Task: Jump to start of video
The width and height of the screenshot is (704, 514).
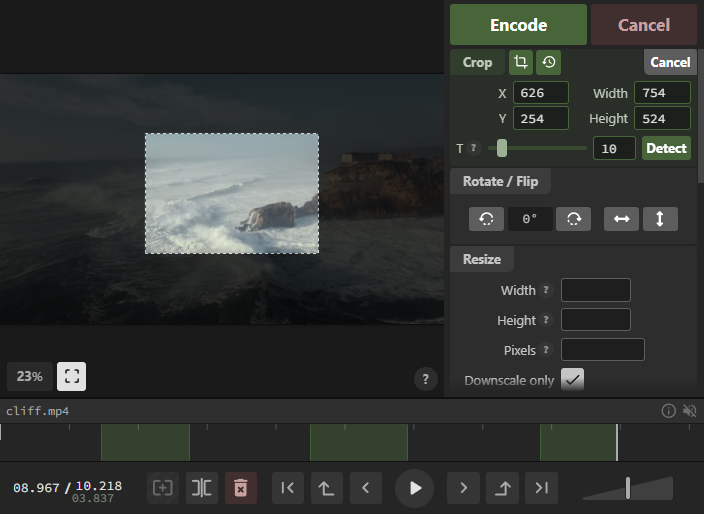Action: [x=288, y=488]
